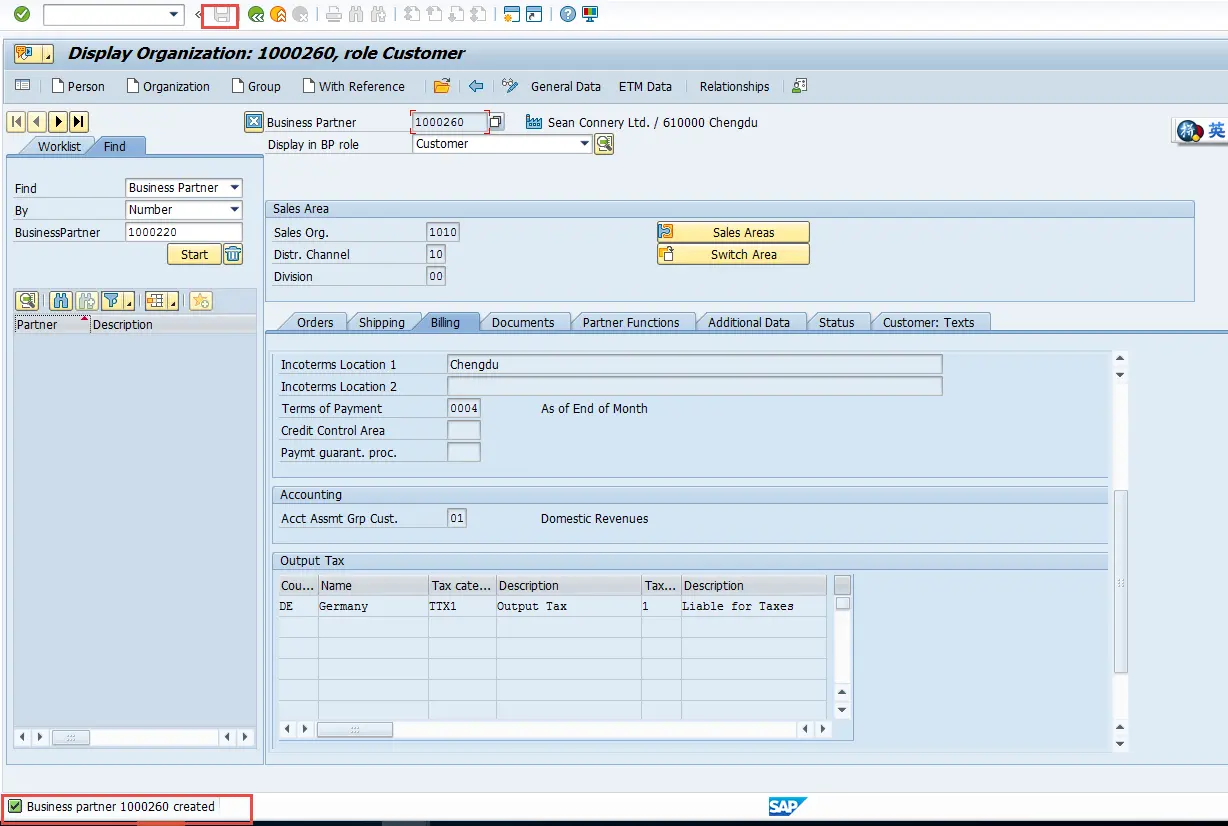The height and width of the screenshot is (826, 1228).
Task: Go to previous record arrow
Action: [37, 122]
